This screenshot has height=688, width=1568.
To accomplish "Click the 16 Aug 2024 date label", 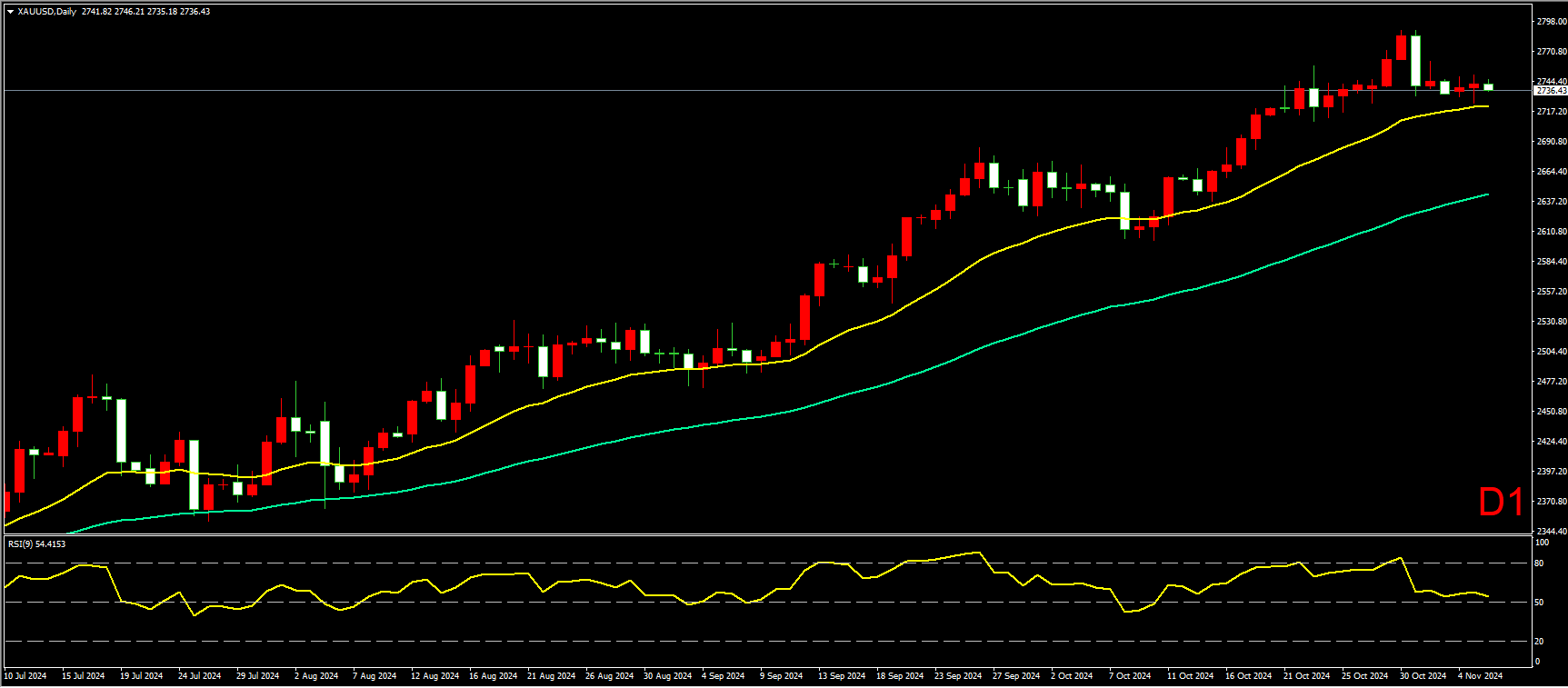I will coord(494,676).
